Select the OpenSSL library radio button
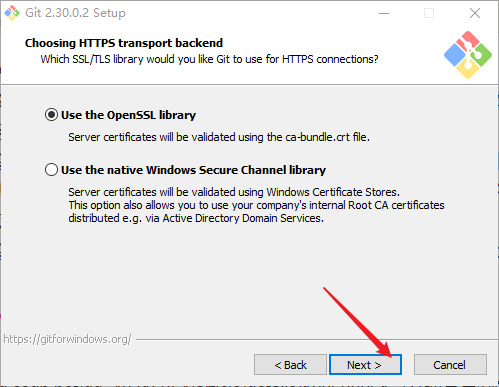The height and width of the screenshot is (387, 499). coord(51,115)
